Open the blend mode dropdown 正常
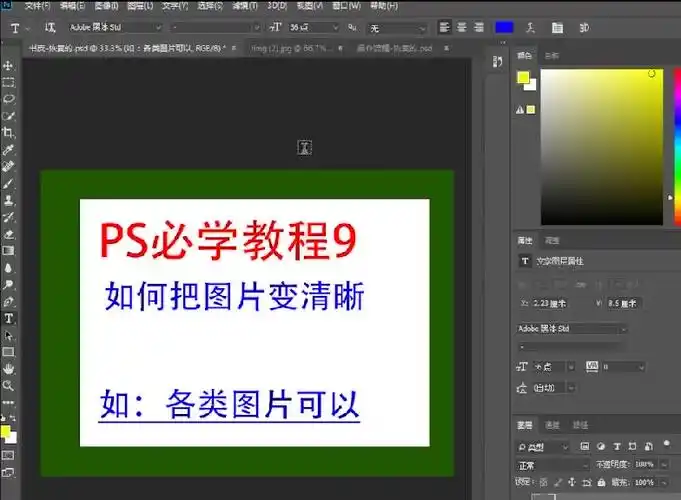Viewport: 681px width, 500px height. (552, 465)
